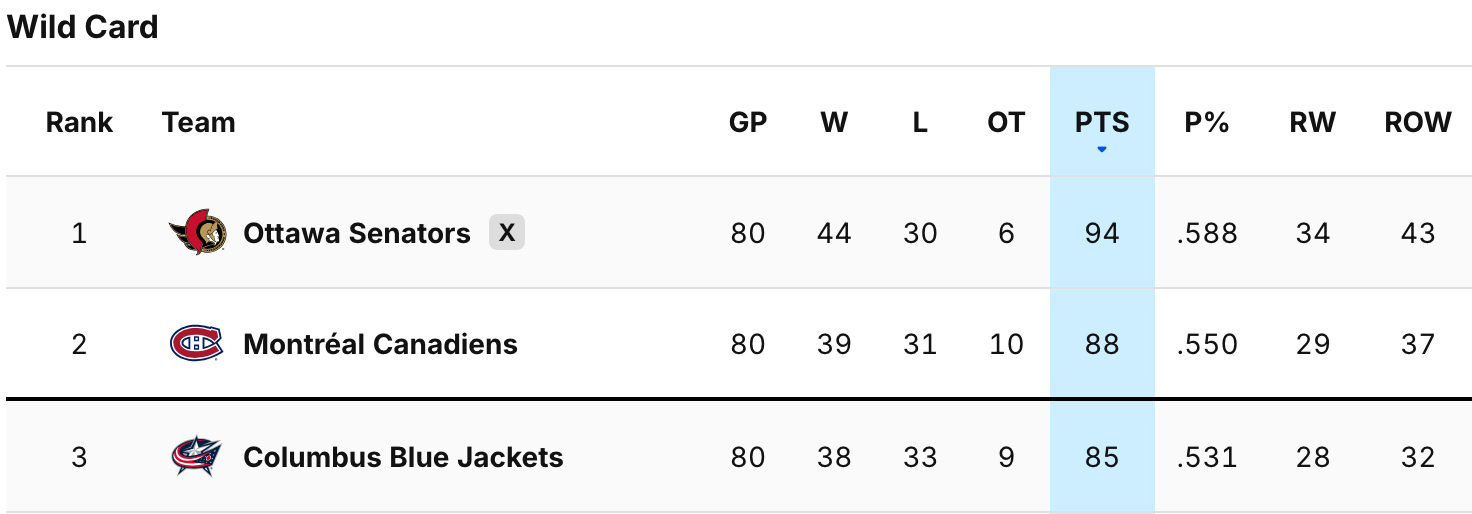Sort by the OT column header
Image resolution: width=1472 pixels, height=514 pixels.
1006,122
